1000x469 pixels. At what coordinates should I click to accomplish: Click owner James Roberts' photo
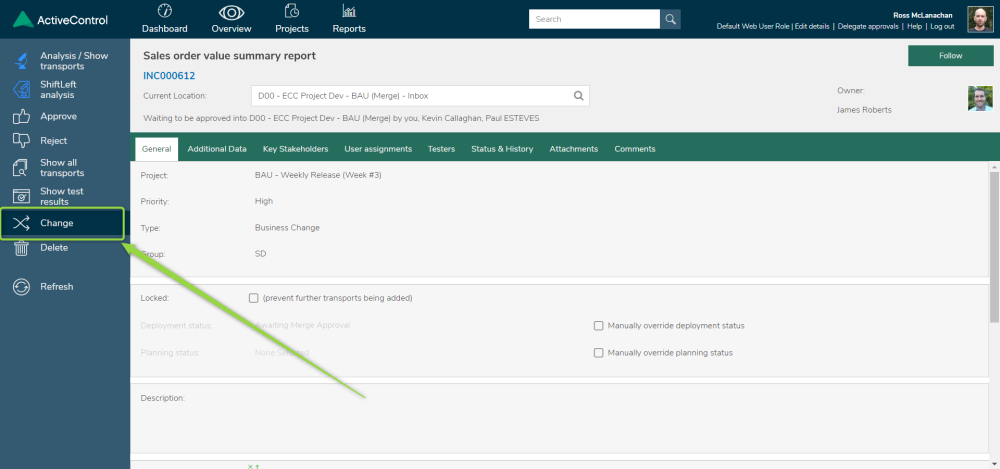point(980,99)
